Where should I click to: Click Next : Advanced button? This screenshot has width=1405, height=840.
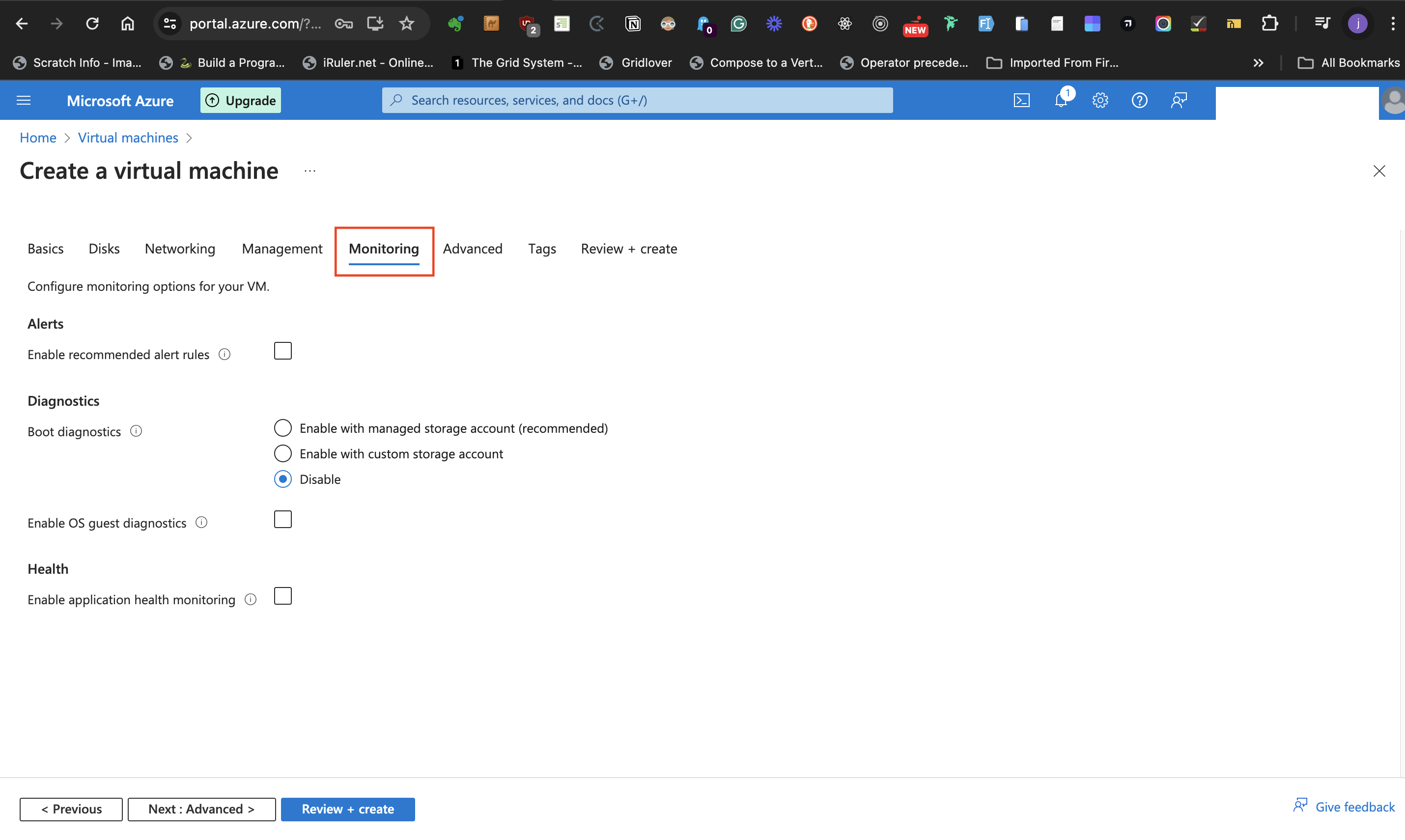(201, 809)
